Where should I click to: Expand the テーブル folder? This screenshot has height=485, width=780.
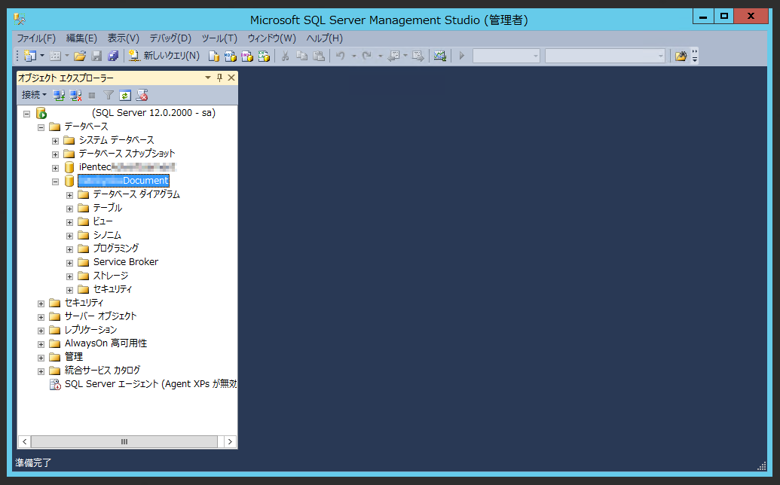tap(70, 209)
